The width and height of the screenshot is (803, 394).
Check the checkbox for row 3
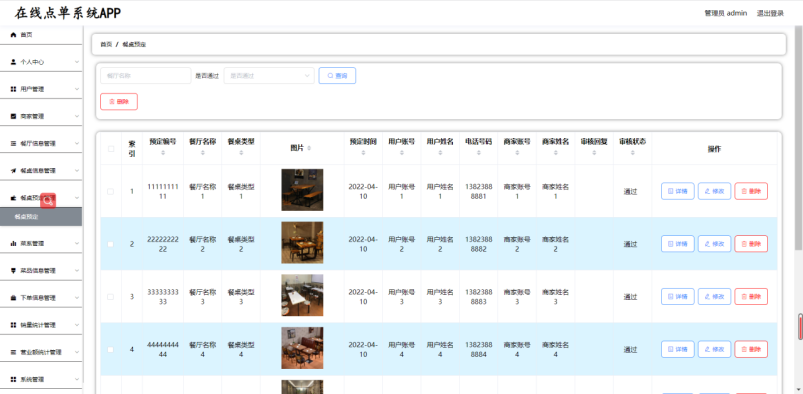click(x=111, y=297)
